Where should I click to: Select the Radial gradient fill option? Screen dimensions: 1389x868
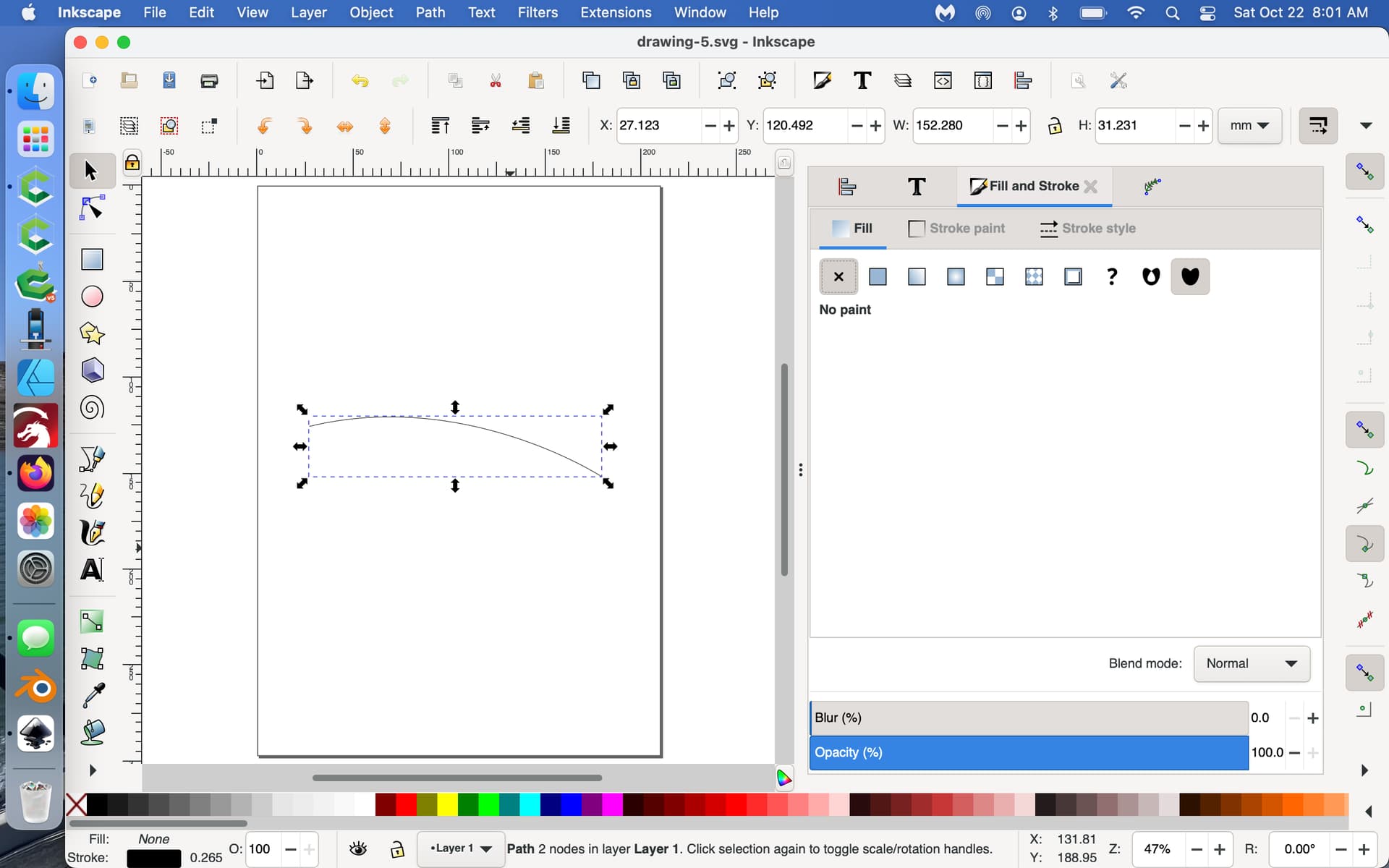click(956, 276)
